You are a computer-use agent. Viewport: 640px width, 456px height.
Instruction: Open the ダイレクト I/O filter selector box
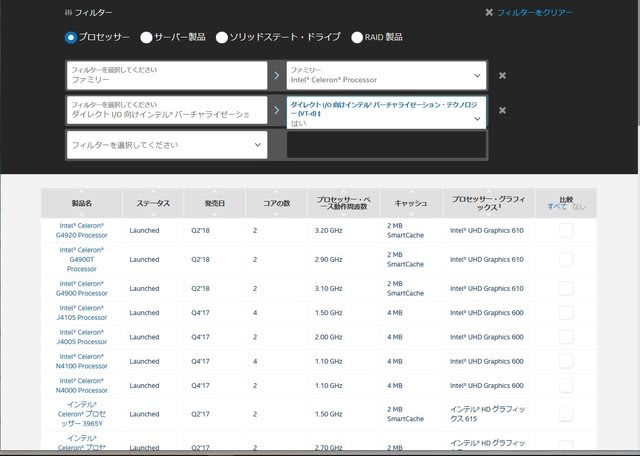(x=167, y=110)
